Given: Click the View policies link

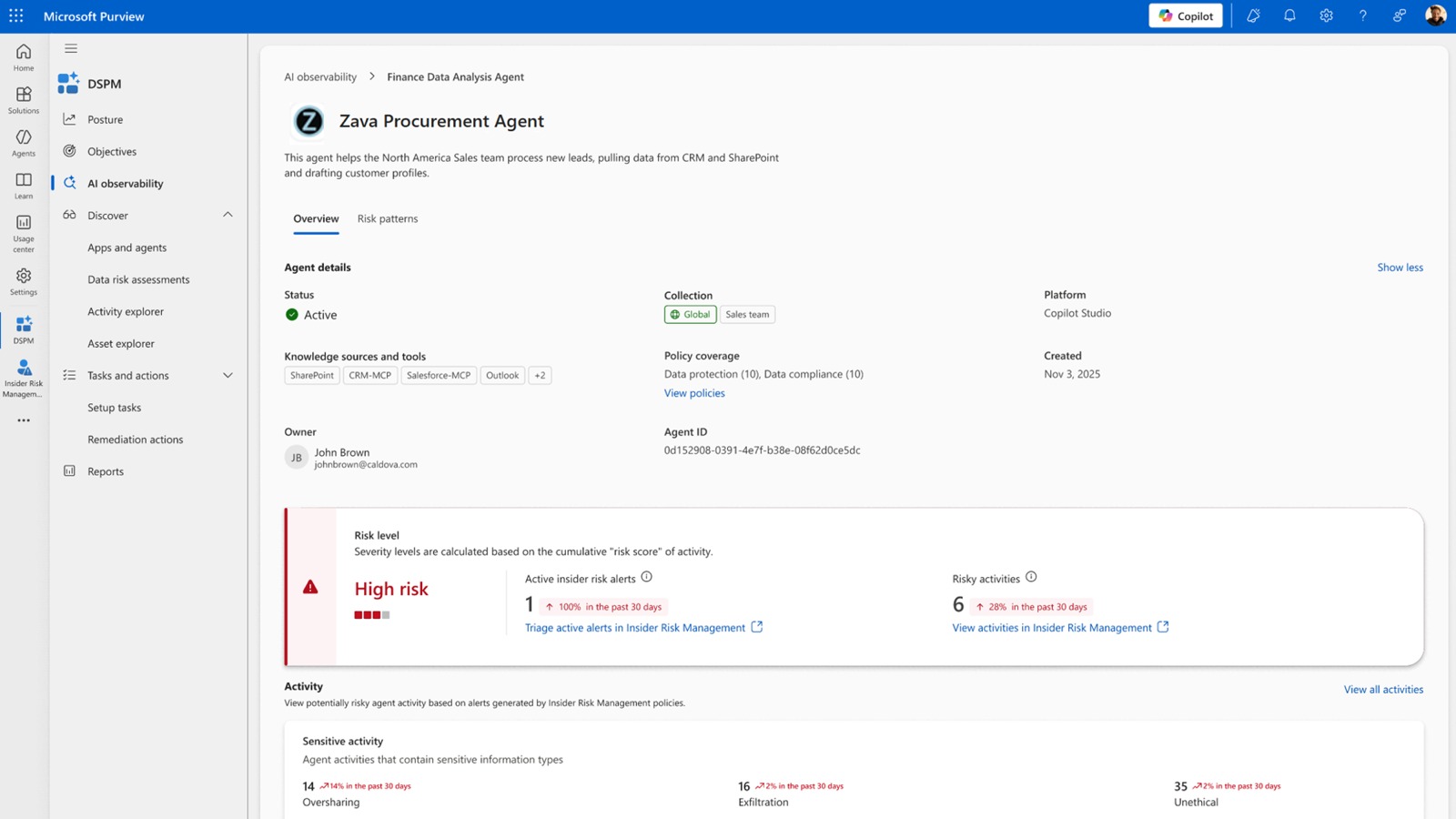Looking at the screenshot, I should (694, 393).
